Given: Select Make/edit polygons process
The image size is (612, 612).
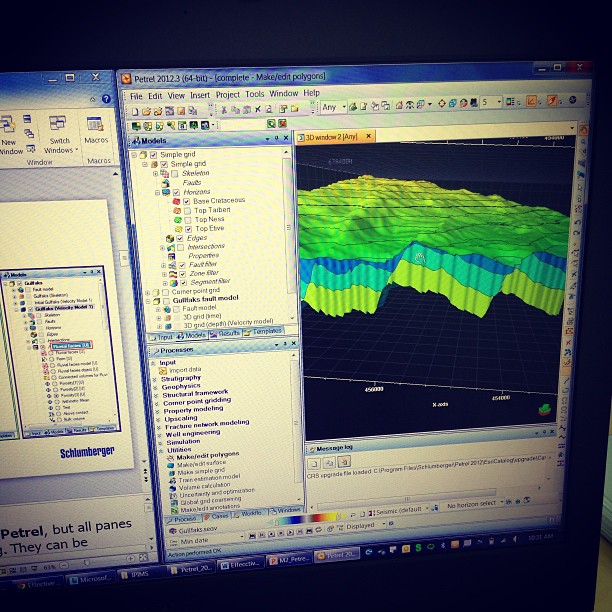Looking at the screenshot, I should pos(208,456).
